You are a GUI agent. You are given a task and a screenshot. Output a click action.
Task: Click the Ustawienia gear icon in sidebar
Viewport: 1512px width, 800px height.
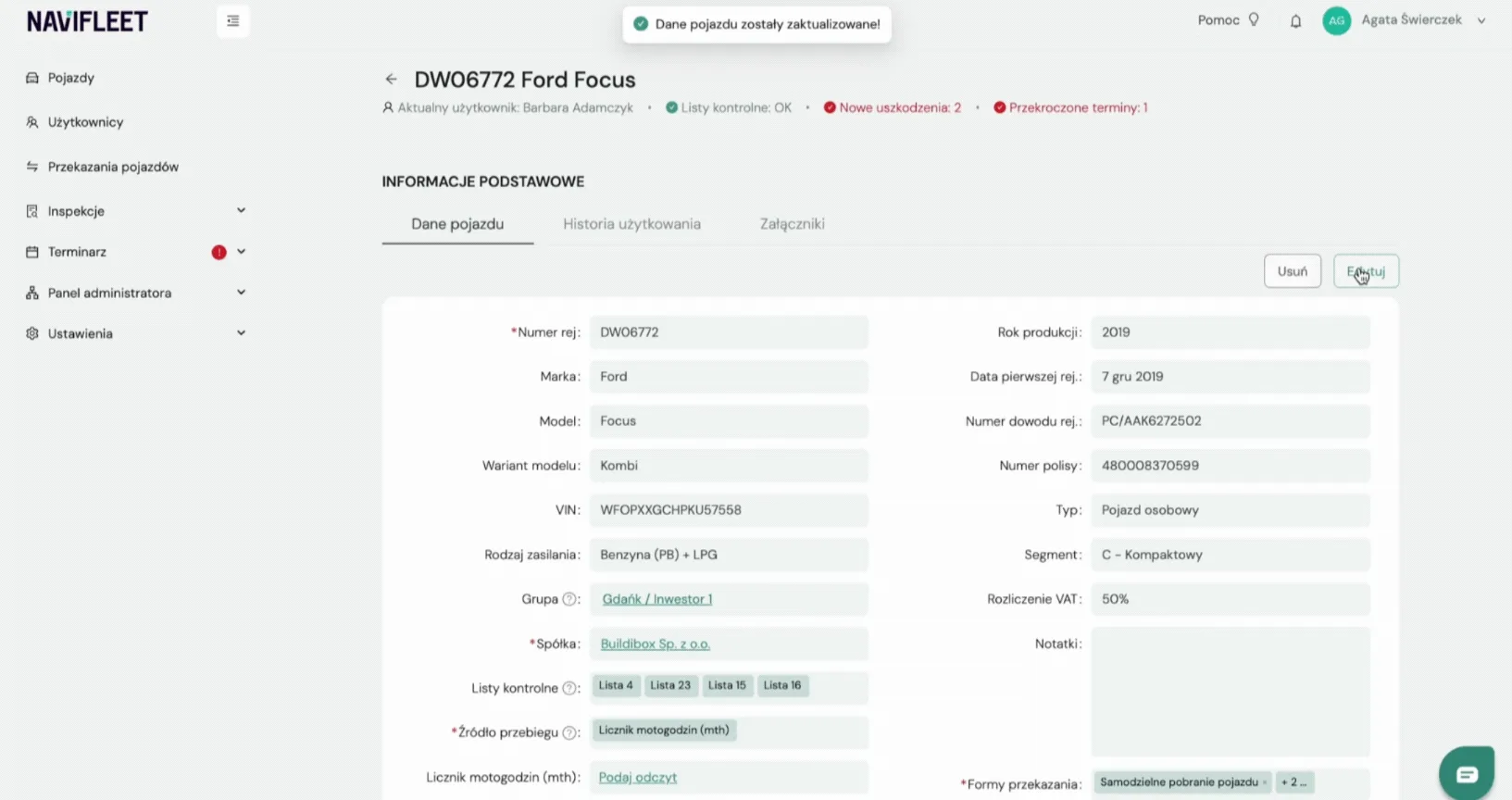tap(32, 333)
